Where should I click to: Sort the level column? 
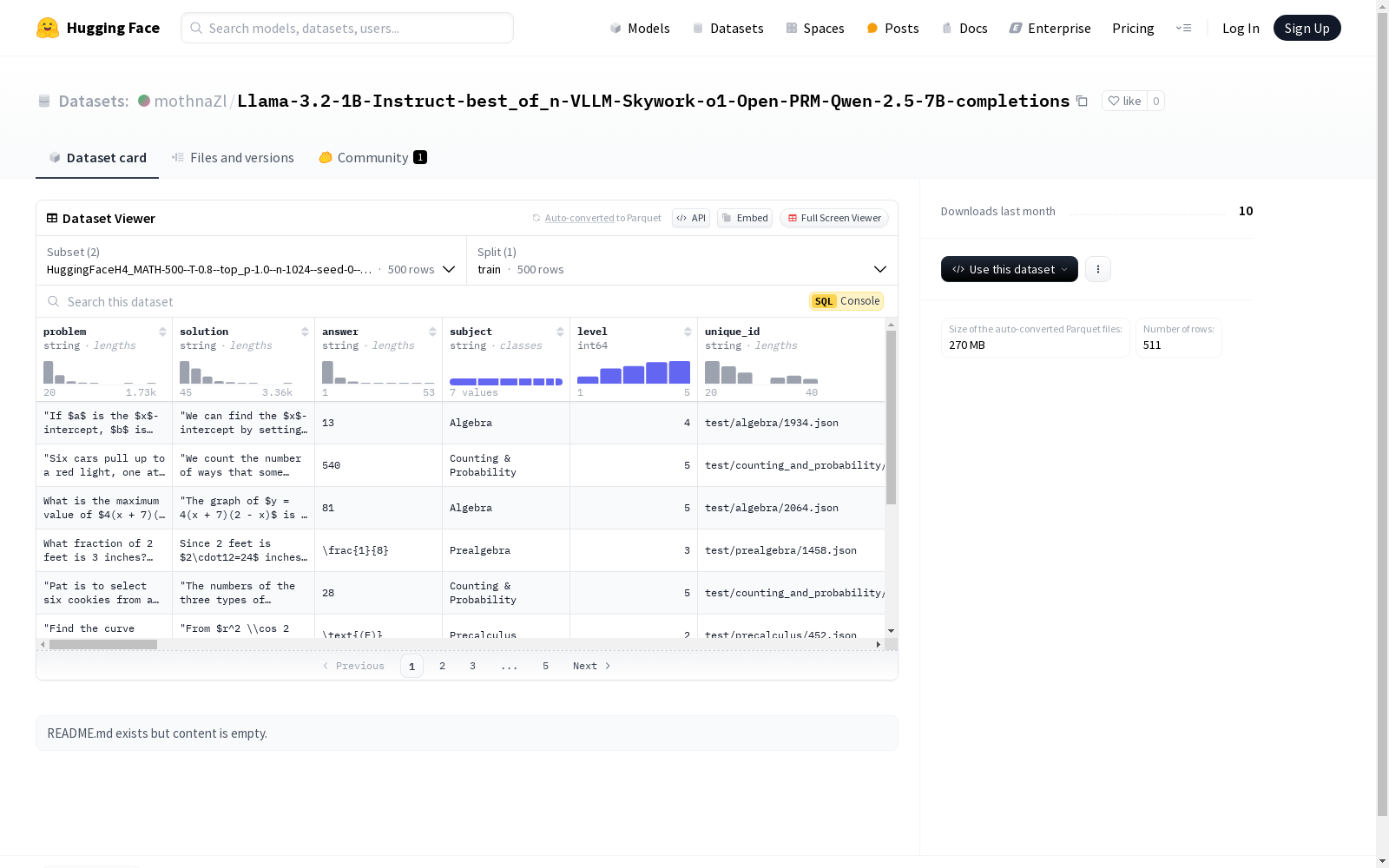(x=688, y=332)
